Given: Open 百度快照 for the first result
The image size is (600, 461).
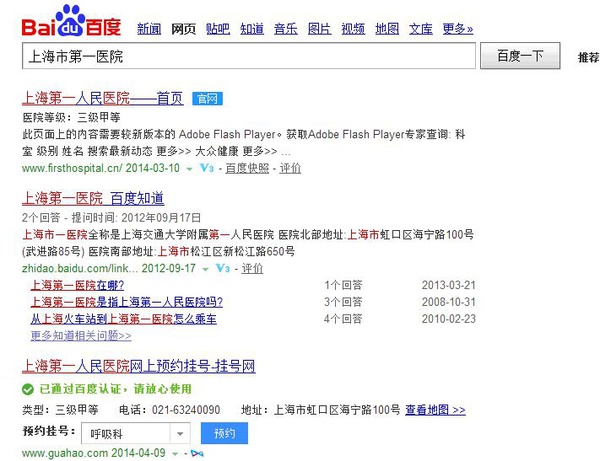Looking at the screenshot, I should [x=249, y=169].
